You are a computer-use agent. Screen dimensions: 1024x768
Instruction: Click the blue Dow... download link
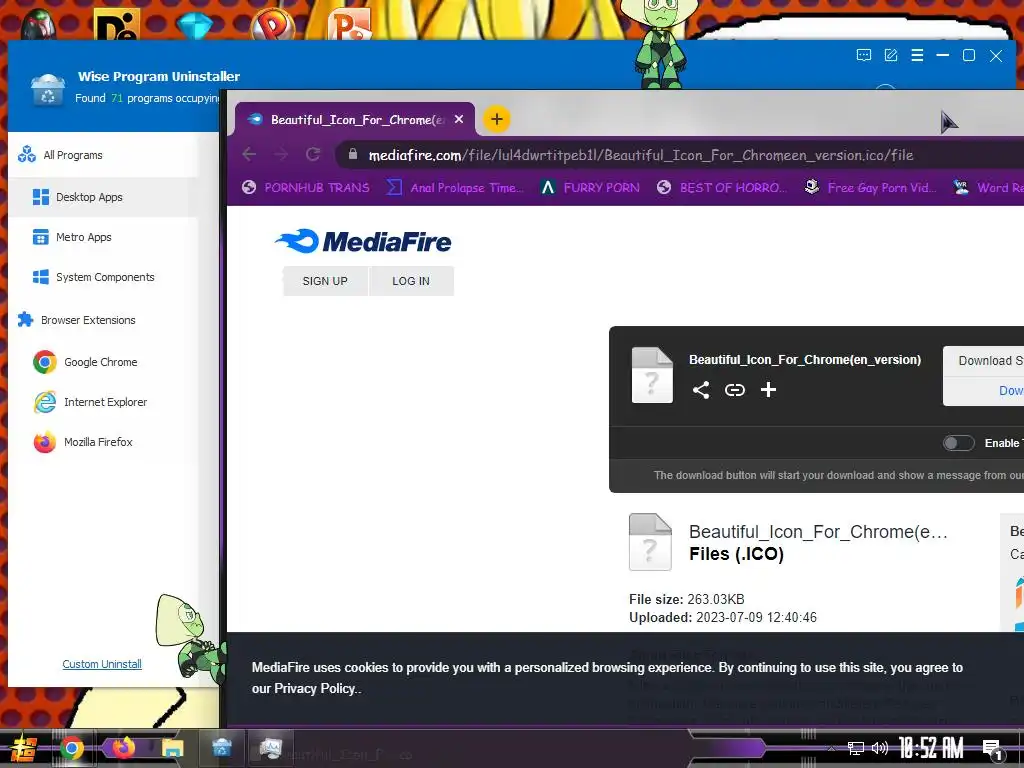click(1011, 391)
